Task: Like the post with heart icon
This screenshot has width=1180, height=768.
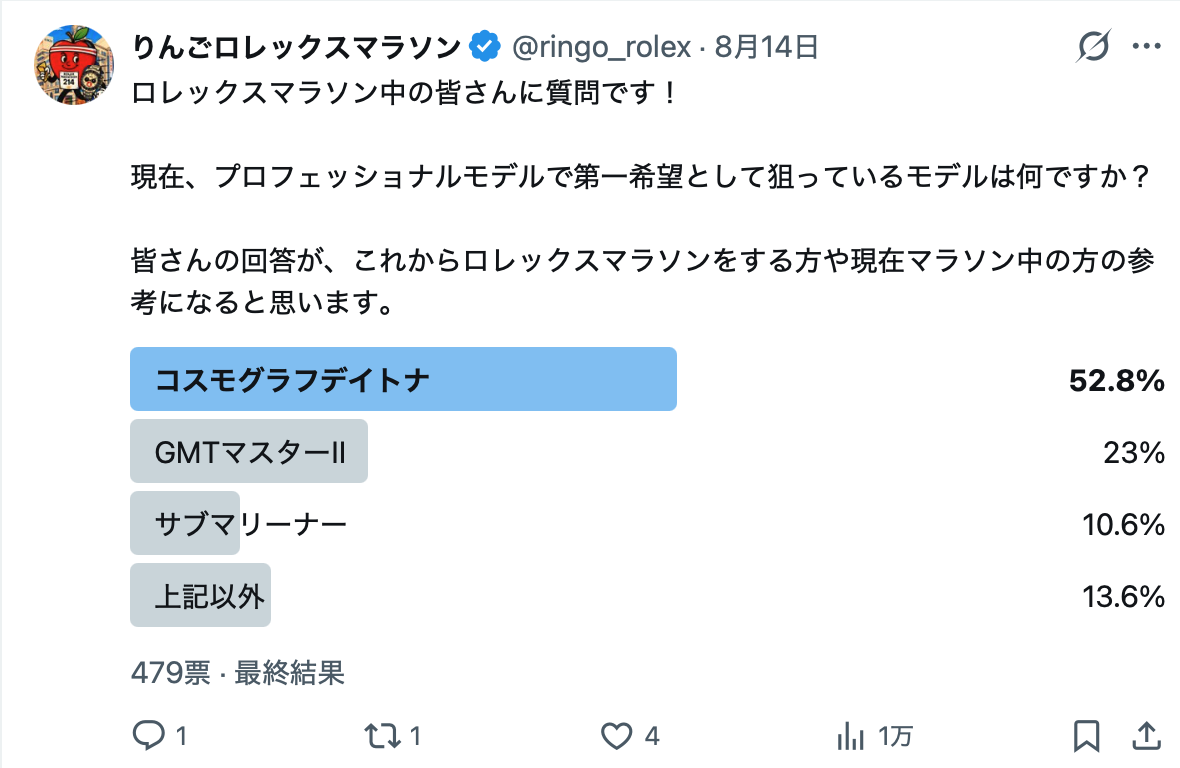Action: (616, 735)
